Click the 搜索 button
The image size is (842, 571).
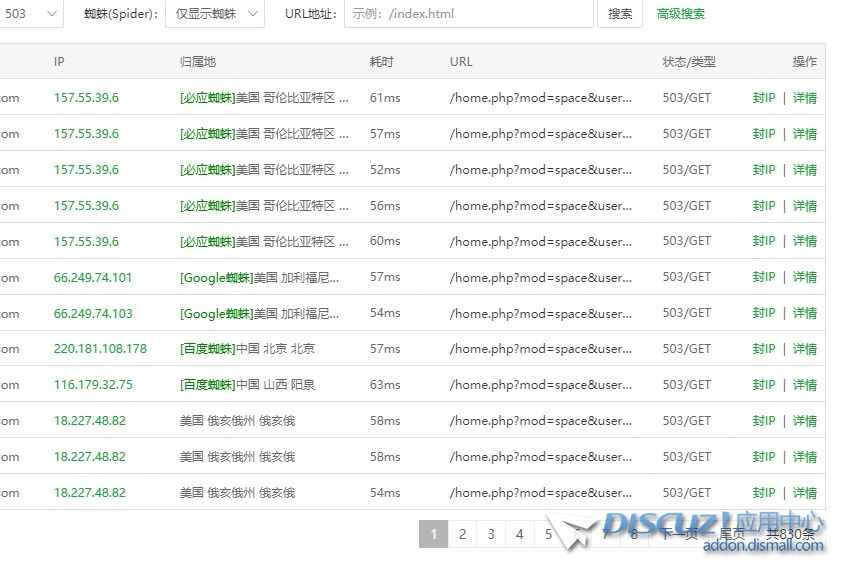coord(620,13)
